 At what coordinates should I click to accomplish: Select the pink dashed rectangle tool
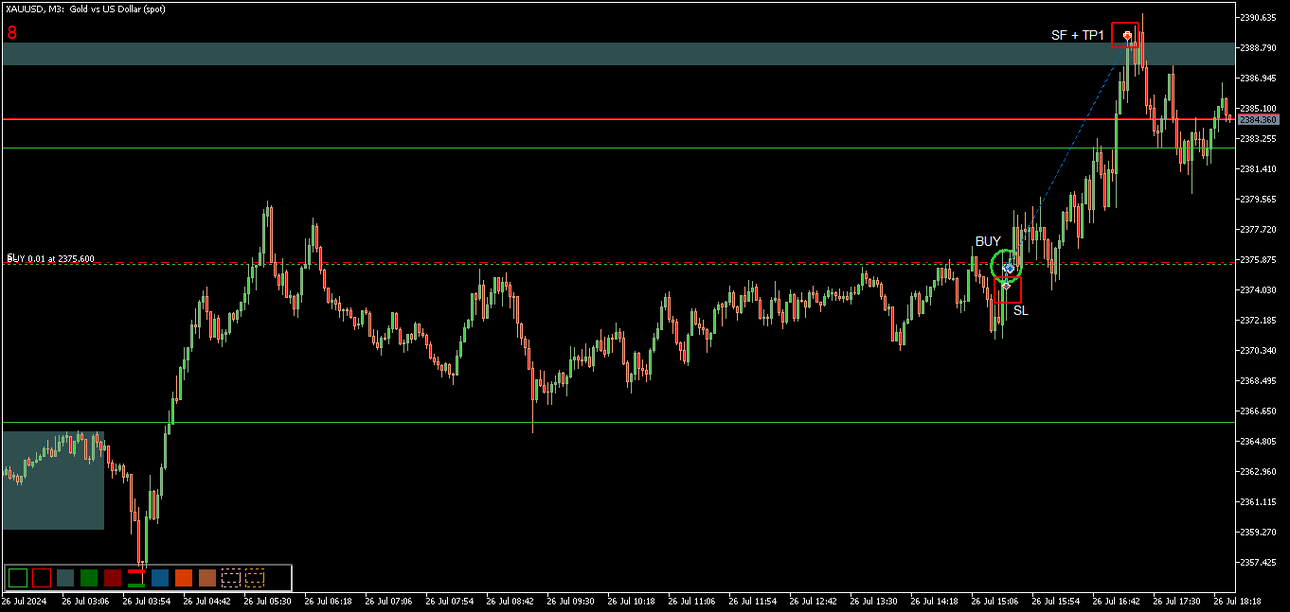[231, 577]
